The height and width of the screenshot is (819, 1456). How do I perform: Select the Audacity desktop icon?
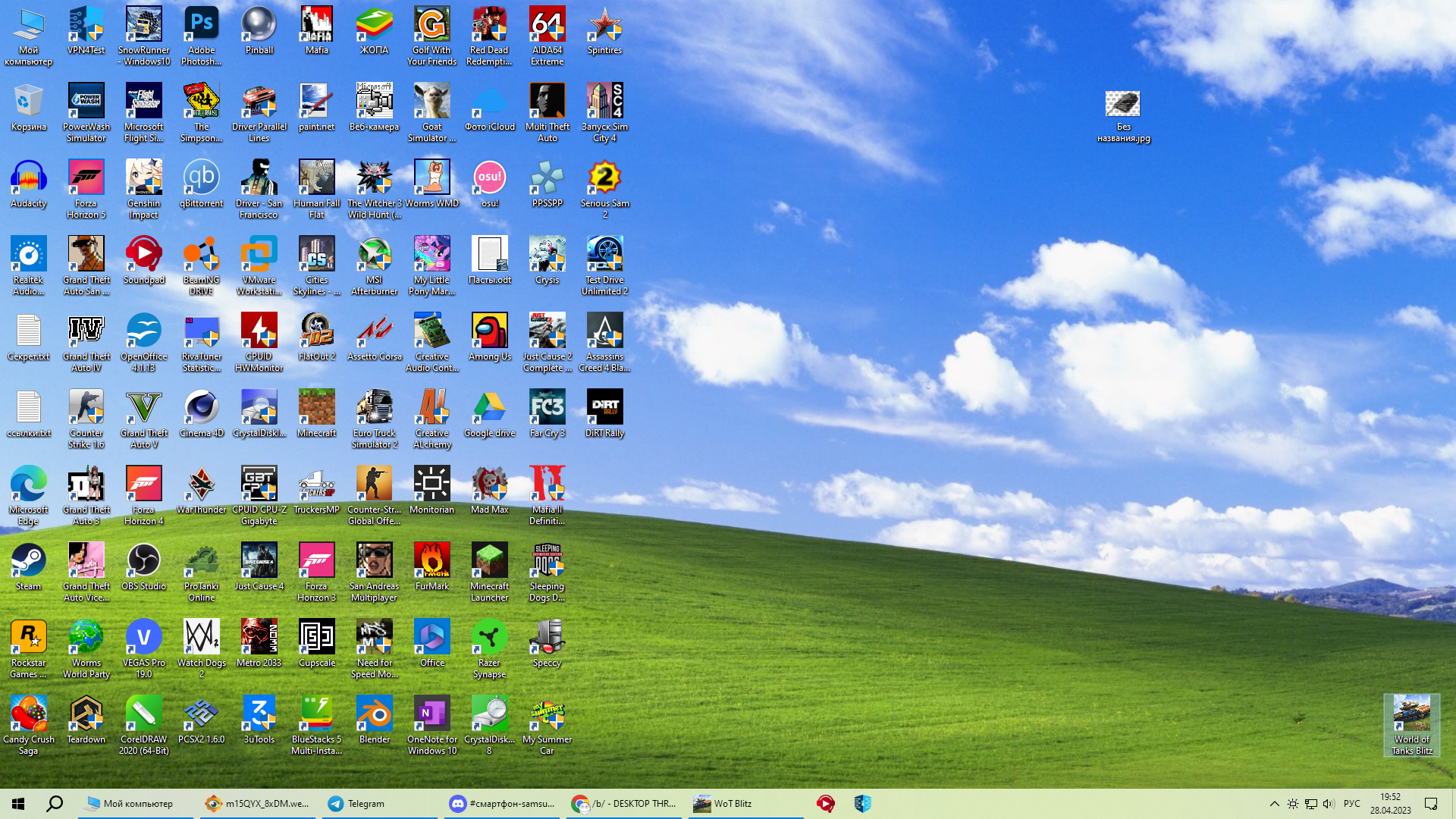point(29,184)
